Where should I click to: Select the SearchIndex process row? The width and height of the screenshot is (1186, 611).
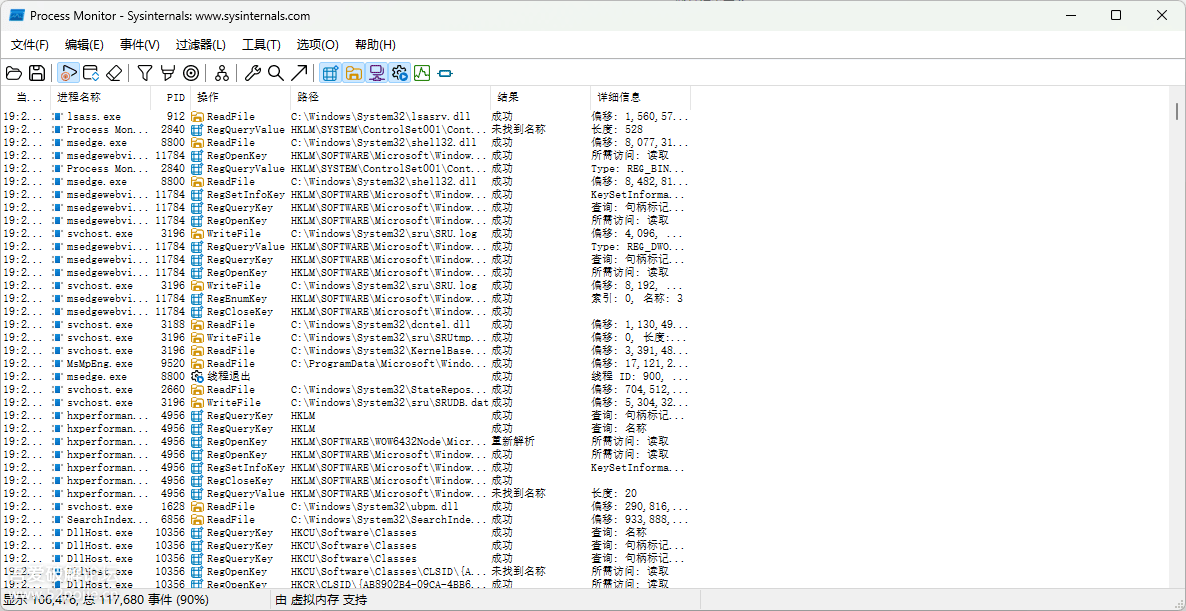345,520
